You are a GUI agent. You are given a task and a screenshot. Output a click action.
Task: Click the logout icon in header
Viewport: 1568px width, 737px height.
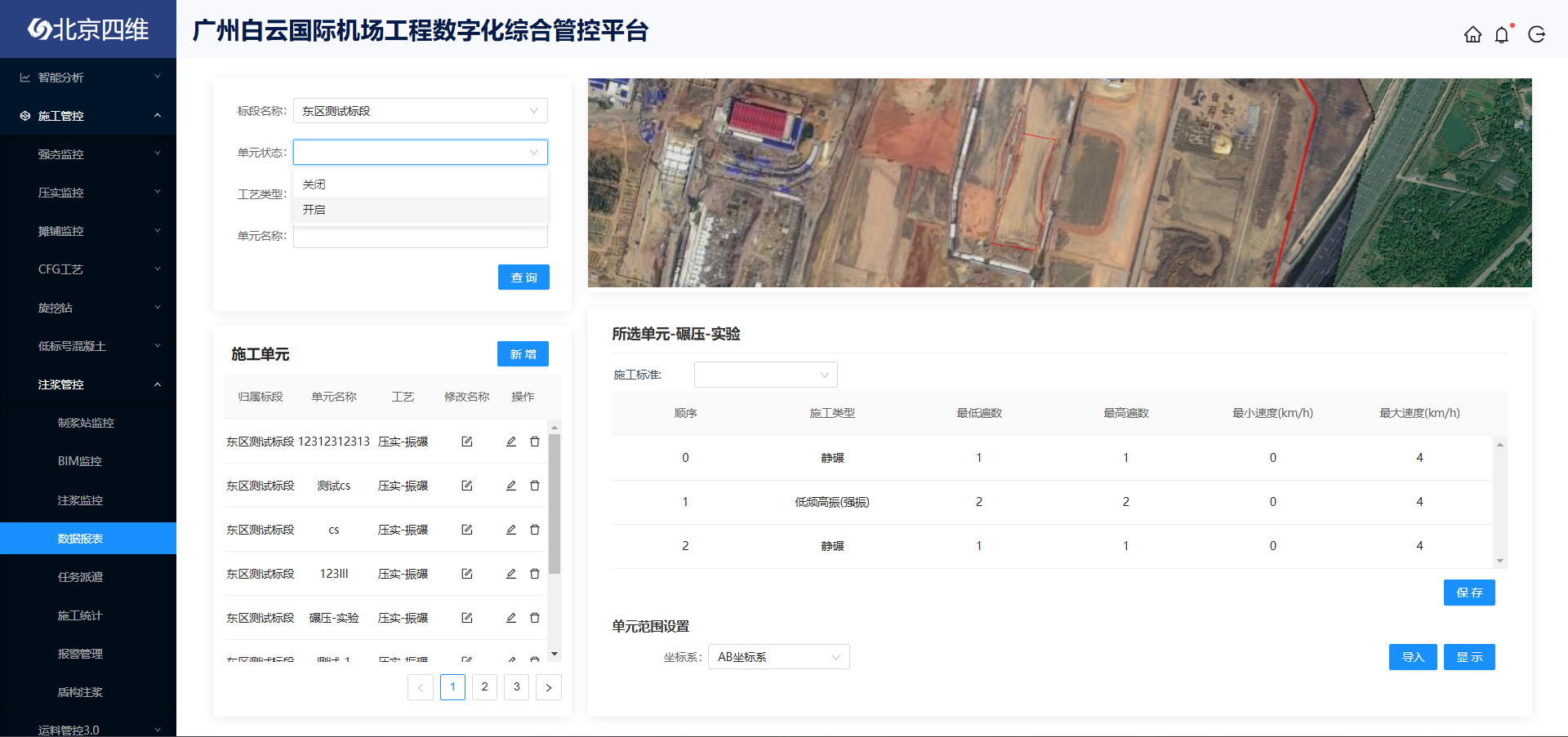pos(1537,34)
